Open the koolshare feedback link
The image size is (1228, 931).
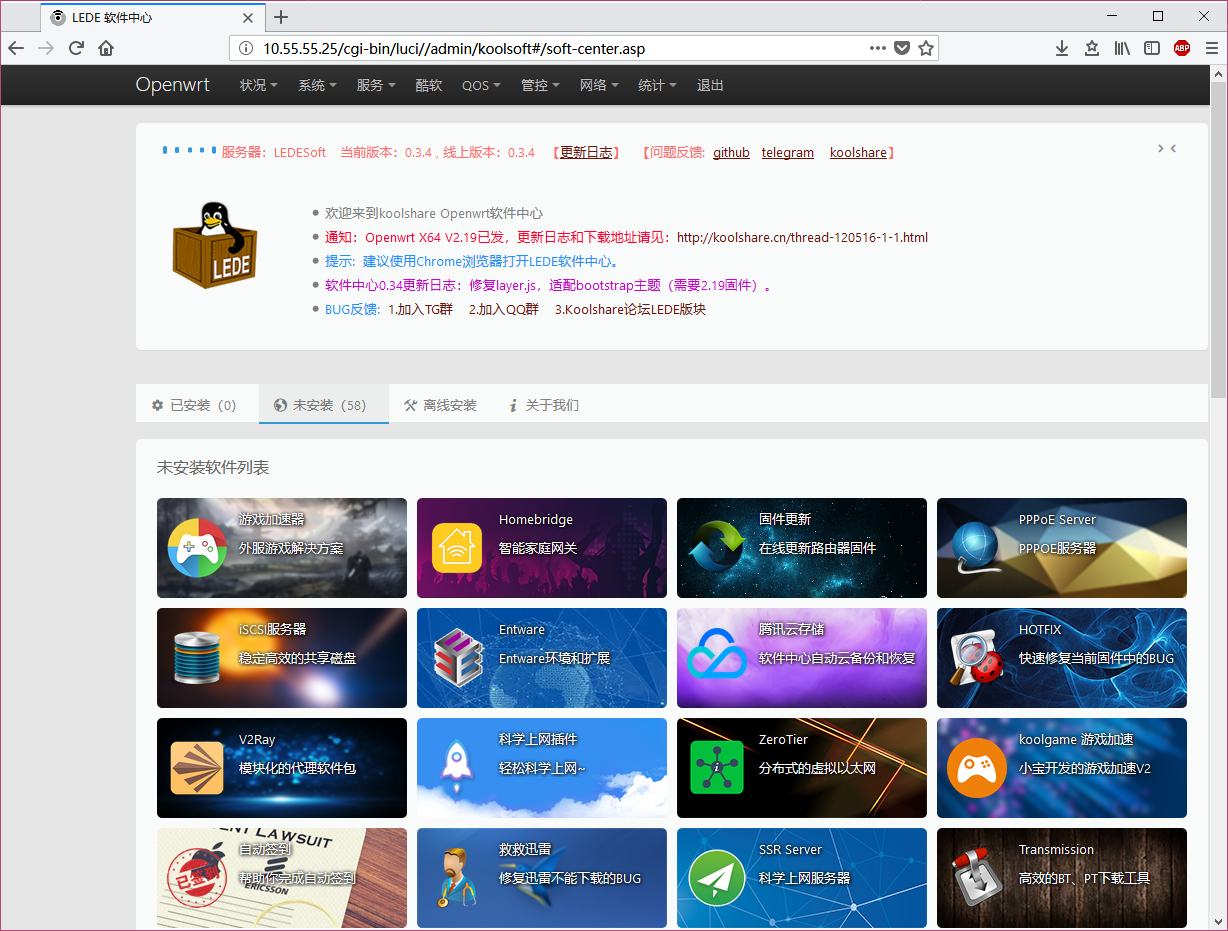(858, 152)
